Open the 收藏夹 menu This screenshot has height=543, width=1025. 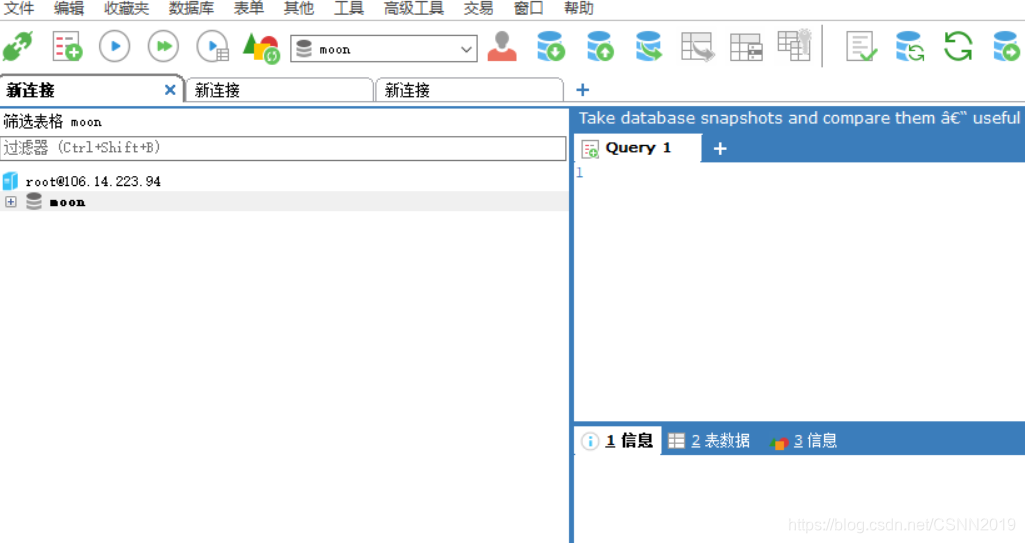[126, 8]
